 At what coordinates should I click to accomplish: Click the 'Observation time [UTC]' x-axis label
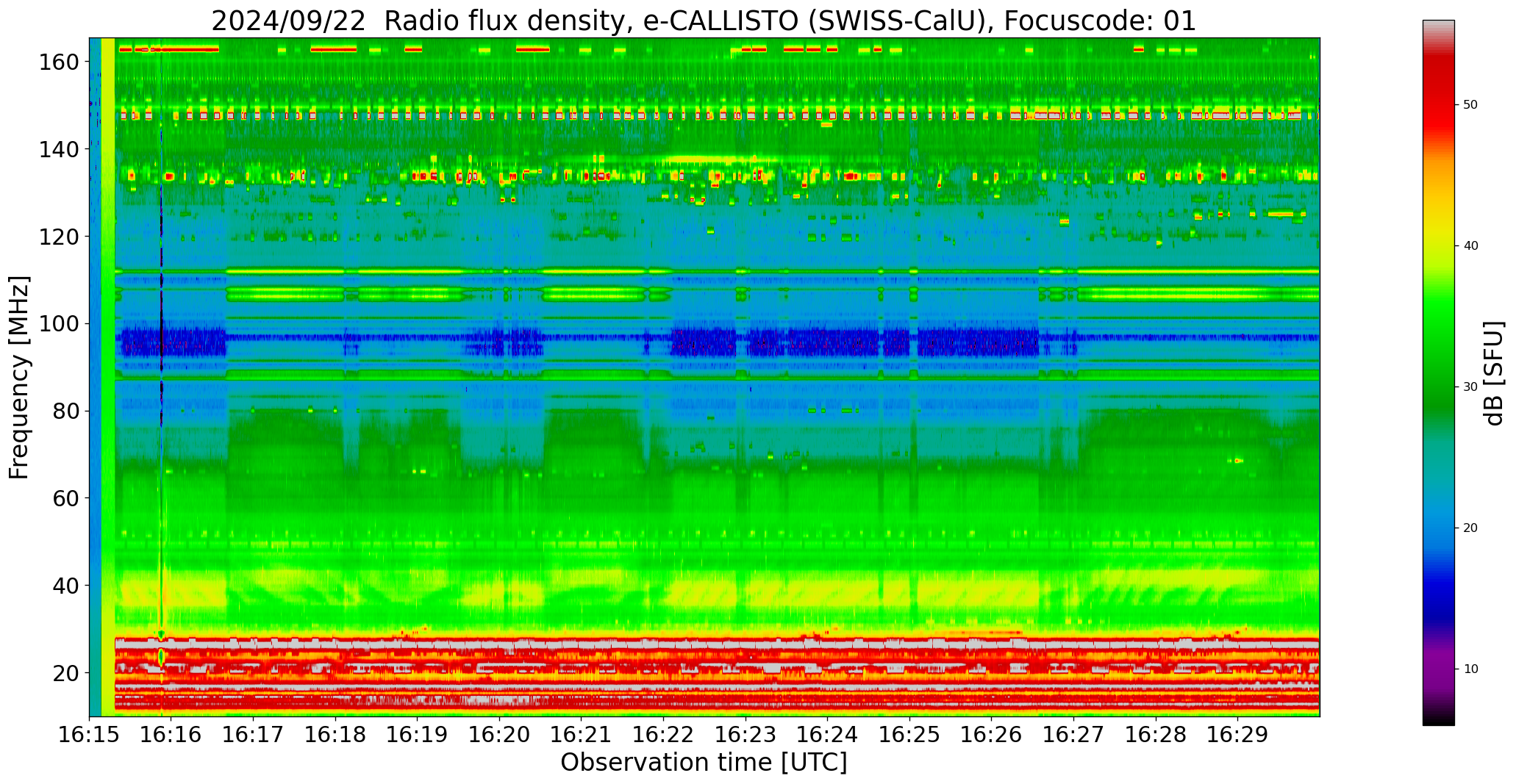(704, 763)
